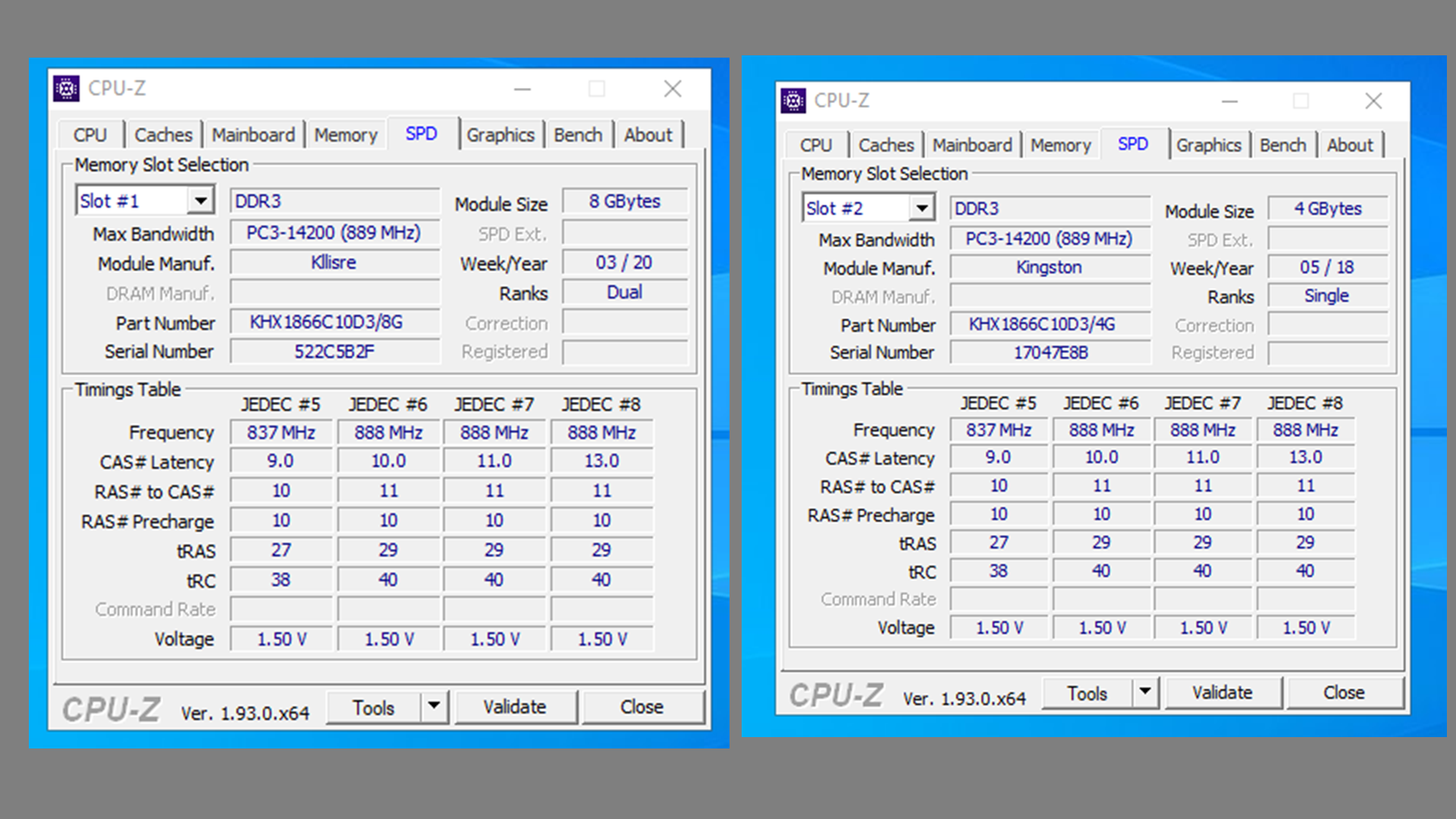
Task: Click DDR3 memory type field in right window
Action: point(1050,209)
